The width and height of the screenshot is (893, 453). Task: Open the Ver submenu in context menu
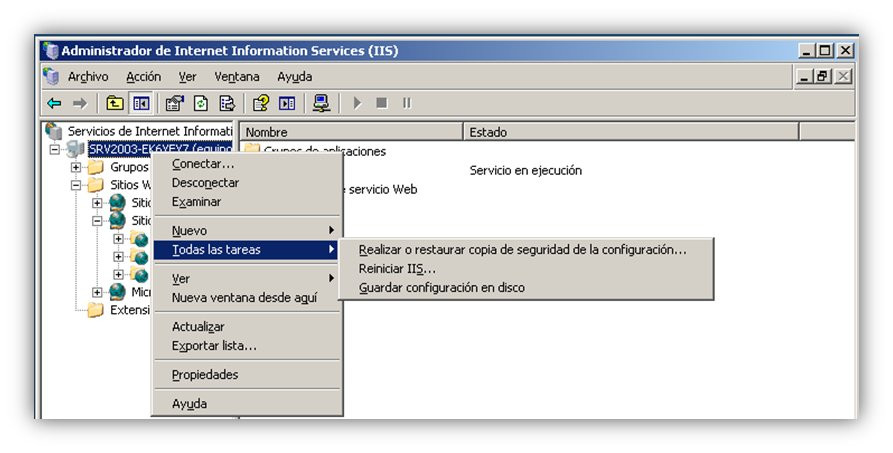pyautogui.click(x=248, y=279)
